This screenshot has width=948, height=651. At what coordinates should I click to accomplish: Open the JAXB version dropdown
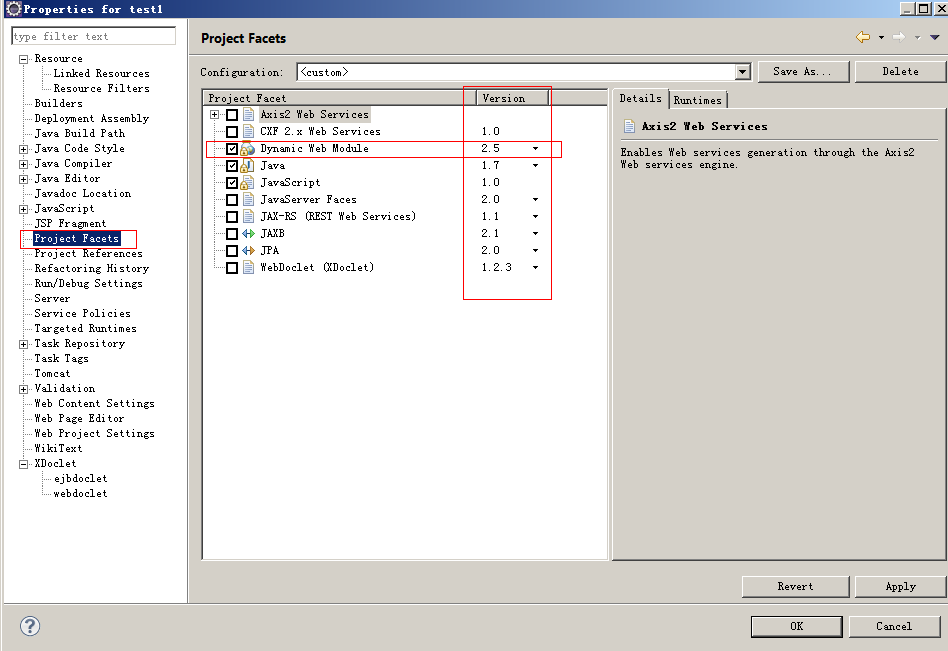point(535,233)
